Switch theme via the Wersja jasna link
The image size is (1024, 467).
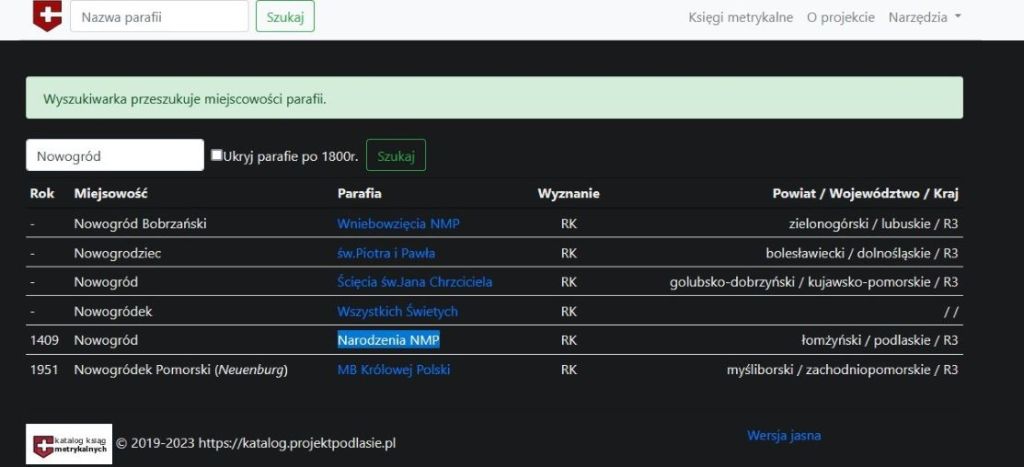tap(784, 436)
